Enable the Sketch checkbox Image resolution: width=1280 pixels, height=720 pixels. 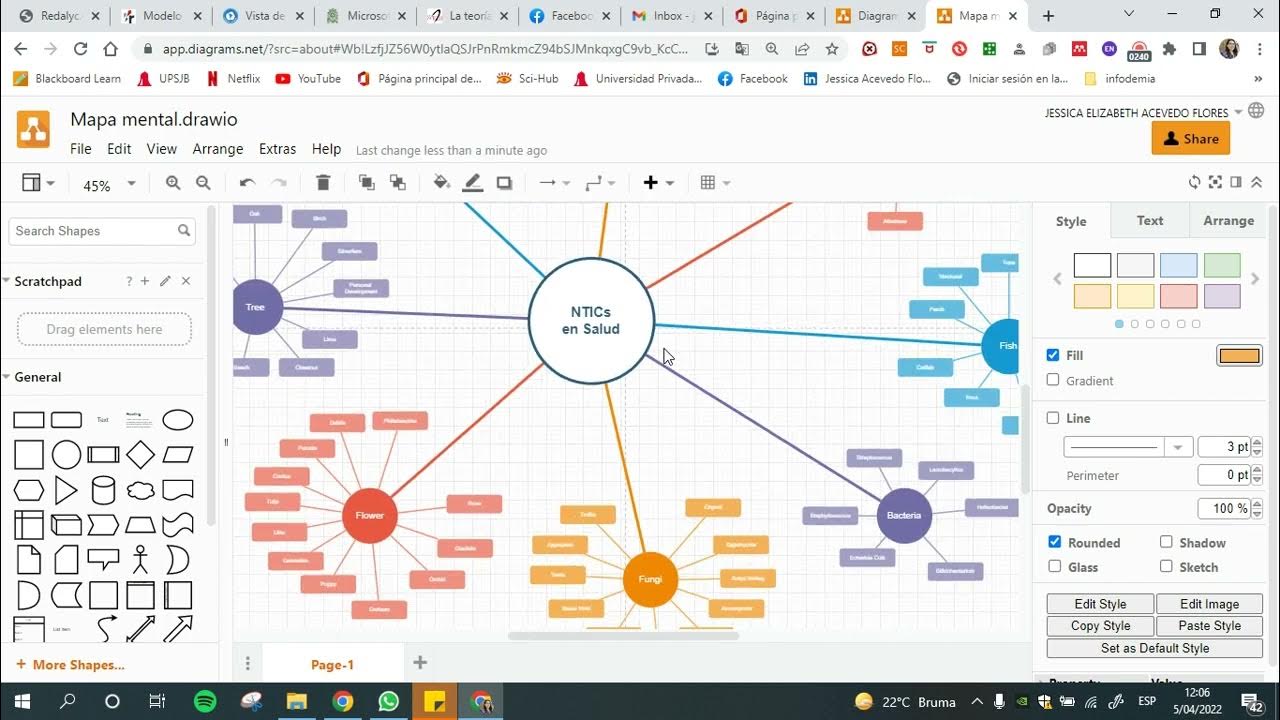tap(1166, 566)
